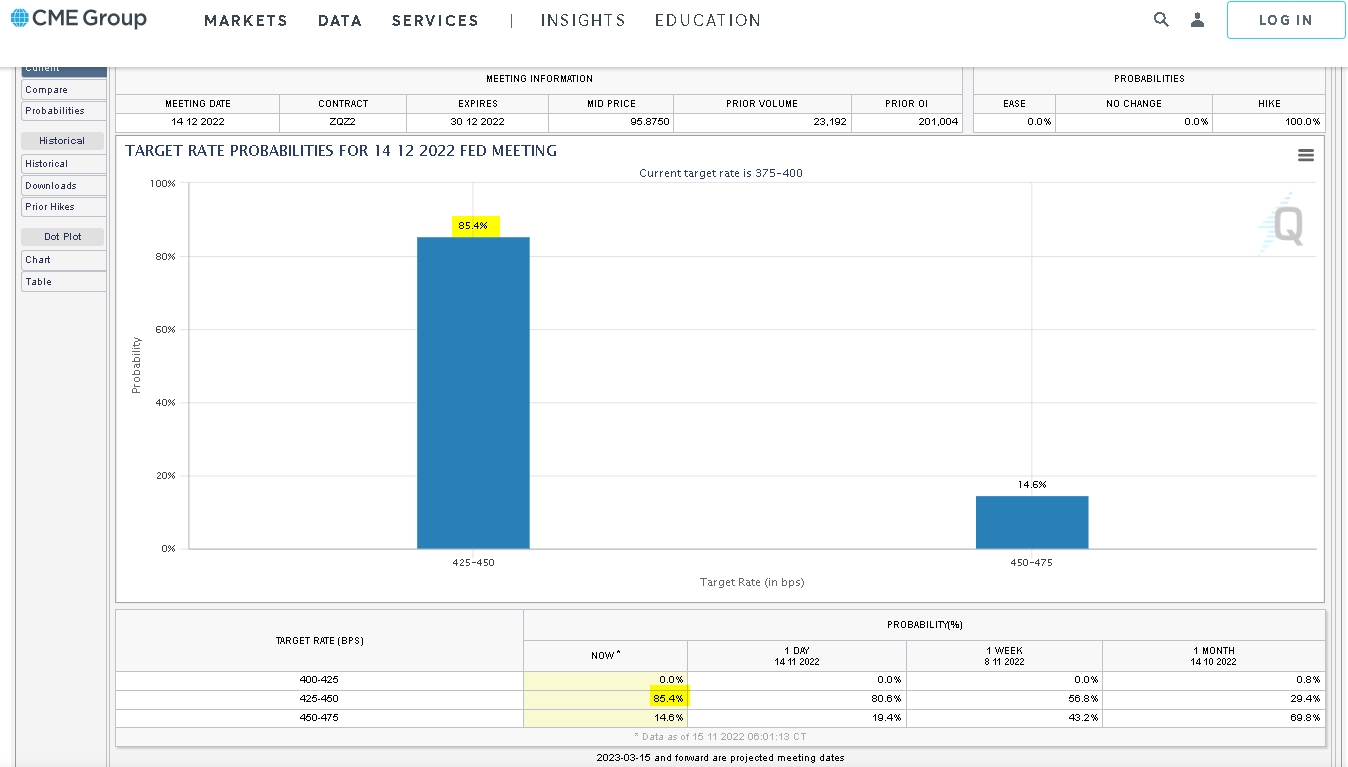Click the 69.8% one-month probability cell
This screenshot has height=767, width=1348.
pos(1214,718)
